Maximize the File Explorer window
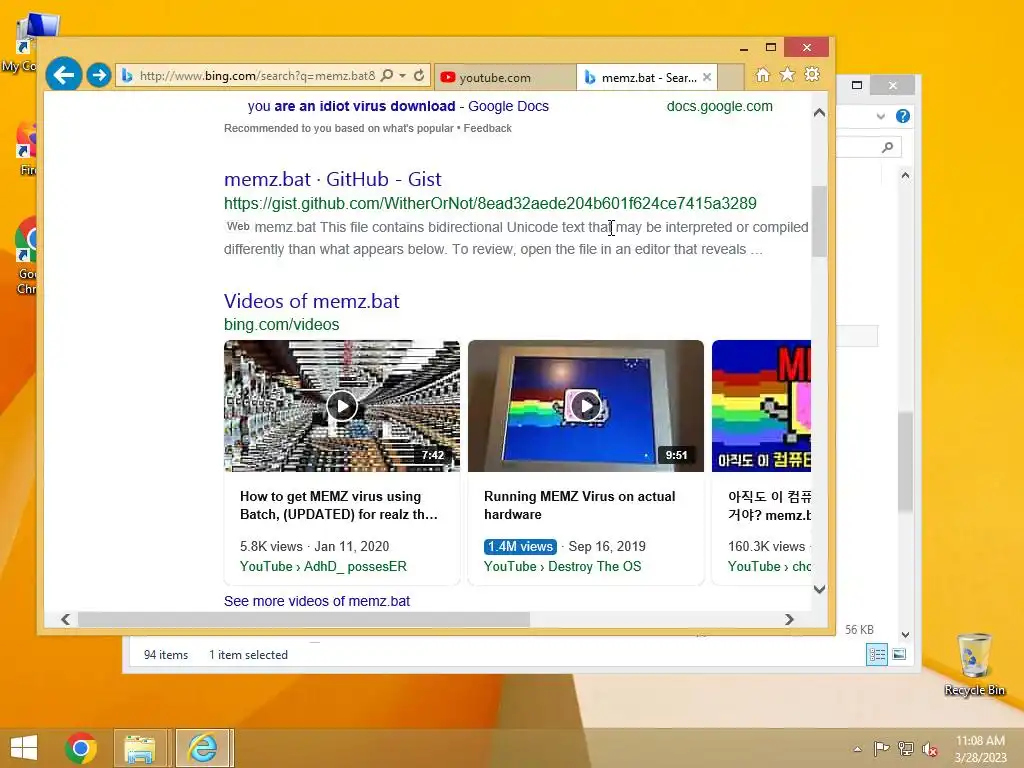 pyautogui.click(x=857, y=85)
